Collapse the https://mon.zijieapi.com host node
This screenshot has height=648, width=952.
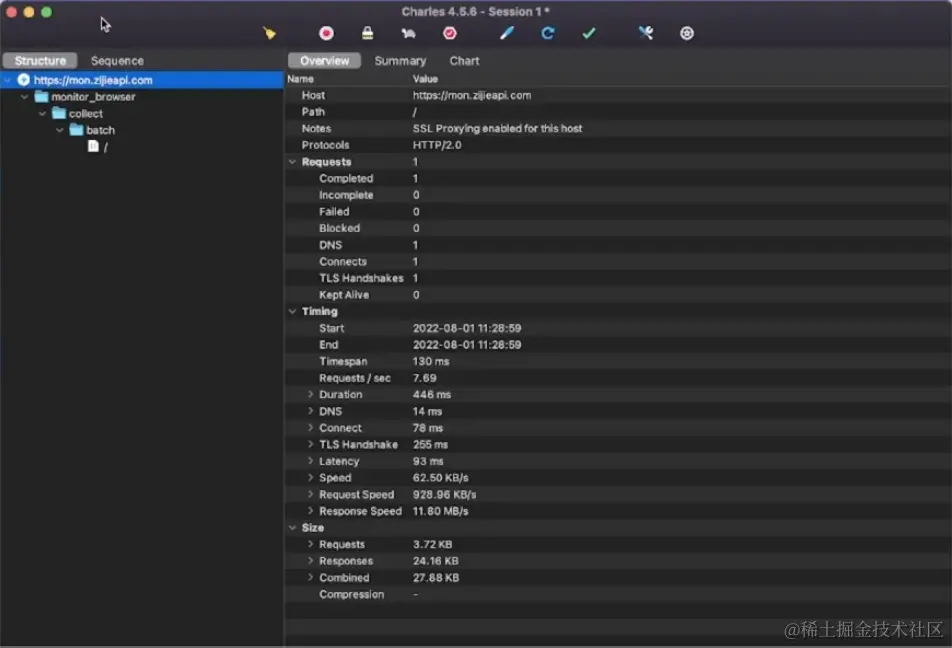7,80
